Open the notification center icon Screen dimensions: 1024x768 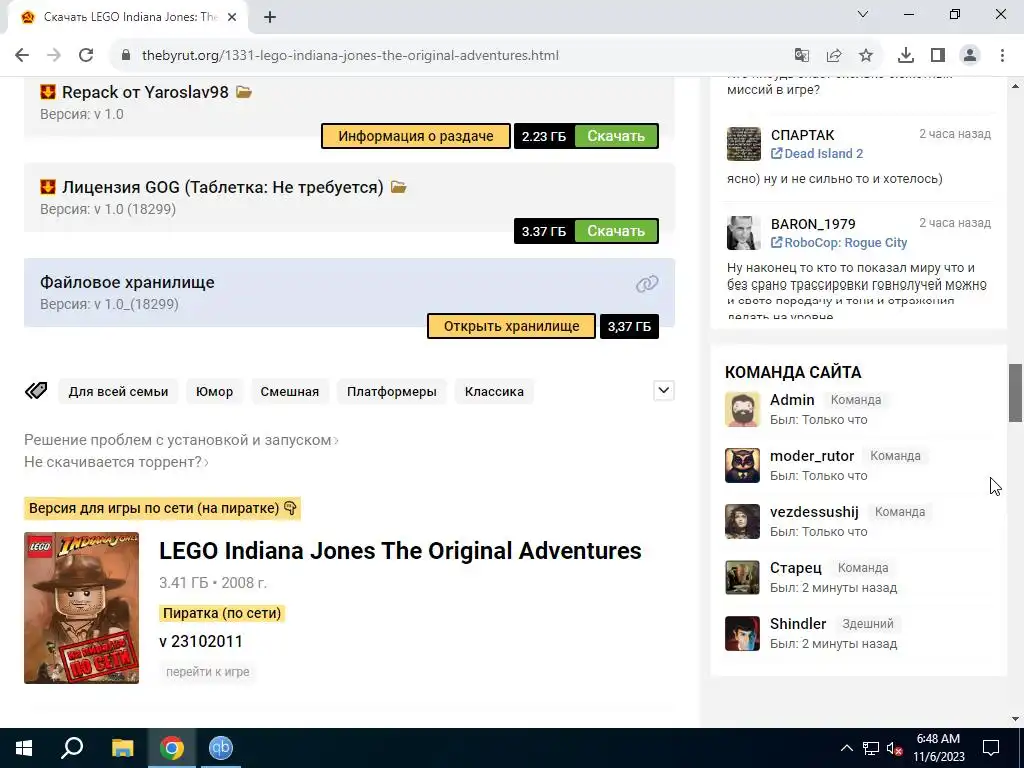991,748
